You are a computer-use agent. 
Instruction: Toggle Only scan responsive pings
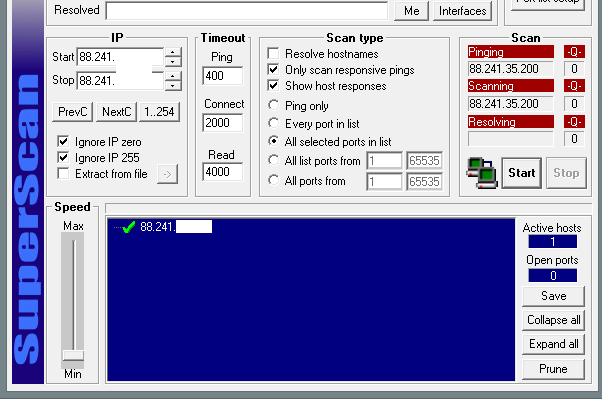pos(273,70)
